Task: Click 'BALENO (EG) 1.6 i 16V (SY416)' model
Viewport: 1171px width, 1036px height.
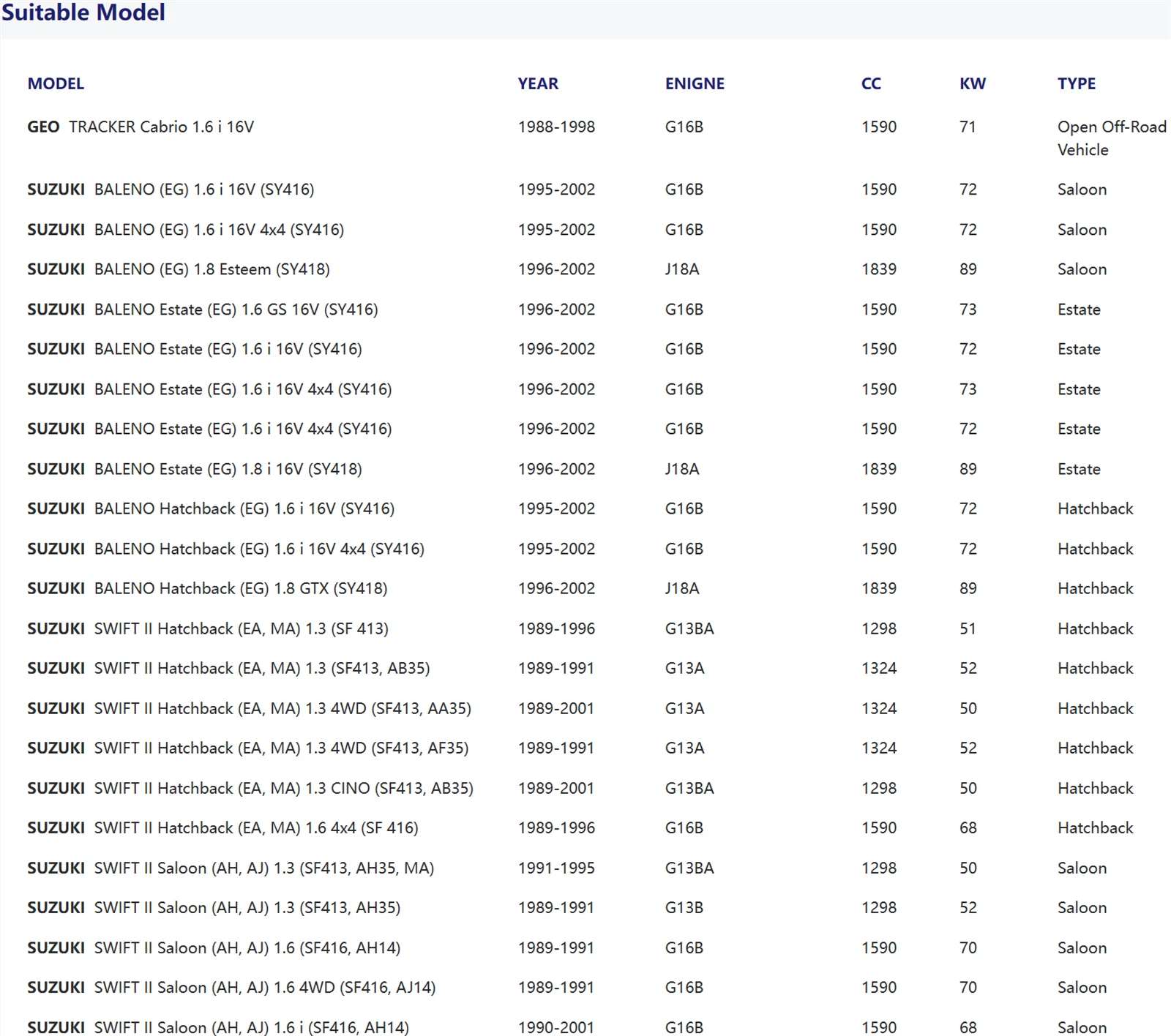Action: 204,189
